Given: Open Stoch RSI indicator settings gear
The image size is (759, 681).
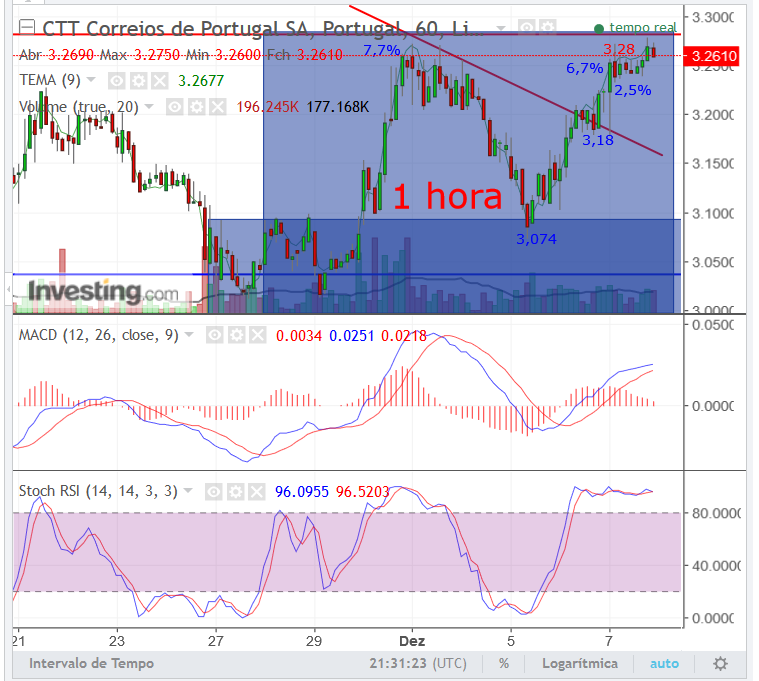Looking at the screenshot, I should click(x=235, y=492).
